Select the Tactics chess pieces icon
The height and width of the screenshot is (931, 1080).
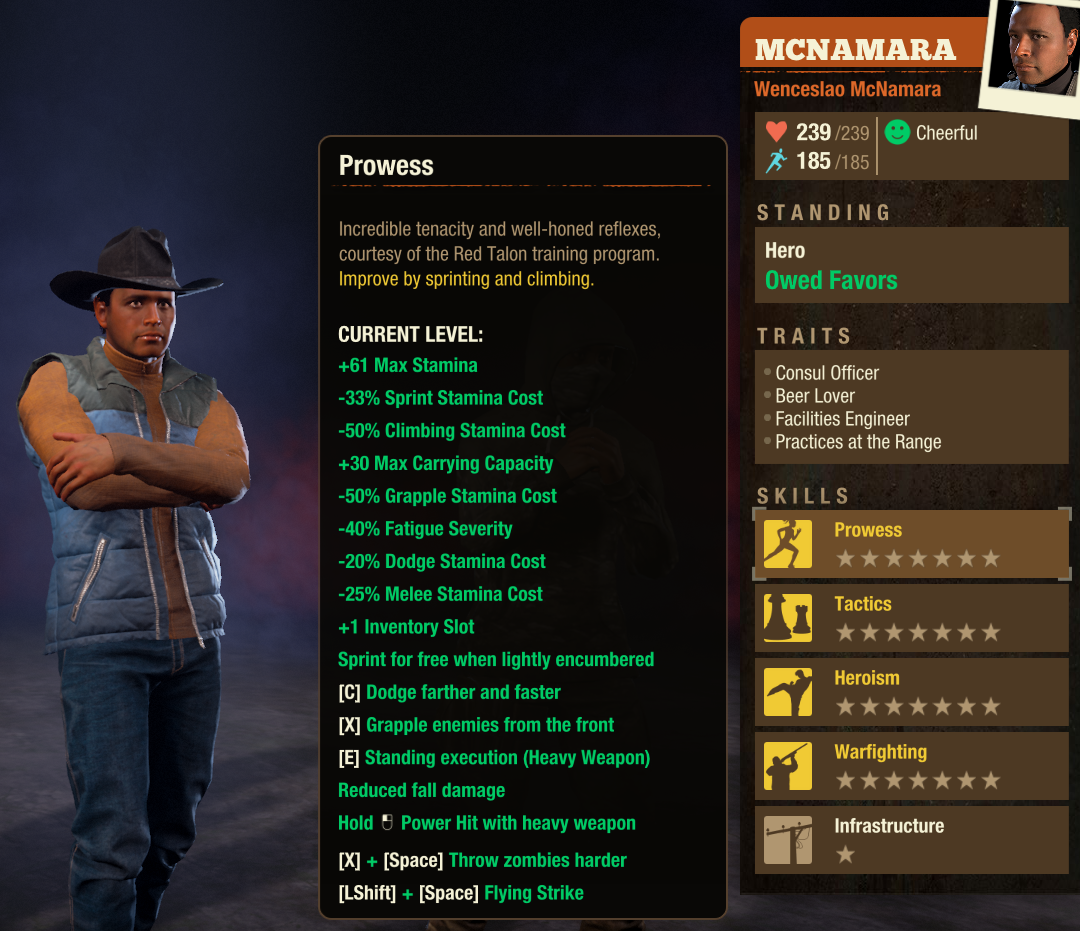[x=787, y=618]
